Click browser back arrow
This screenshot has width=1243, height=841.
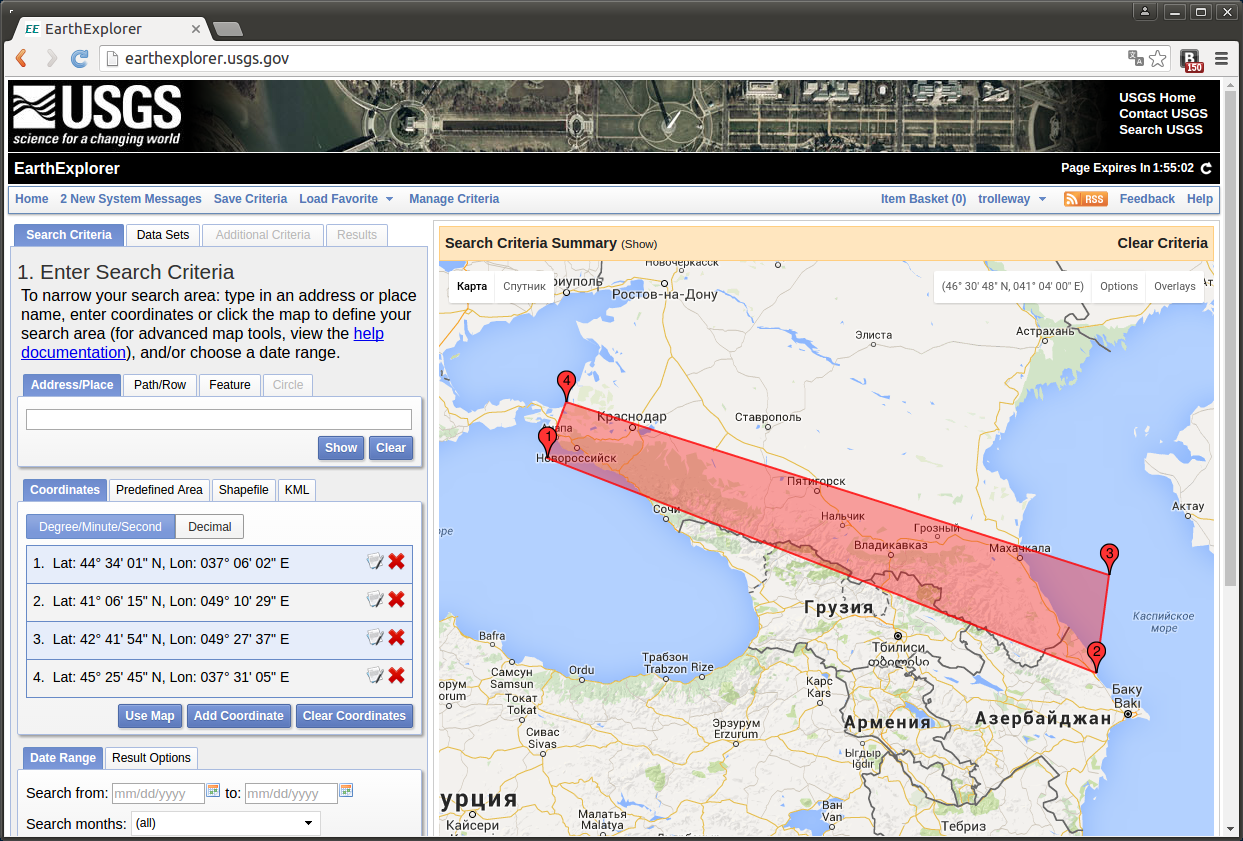pos(21,58)
